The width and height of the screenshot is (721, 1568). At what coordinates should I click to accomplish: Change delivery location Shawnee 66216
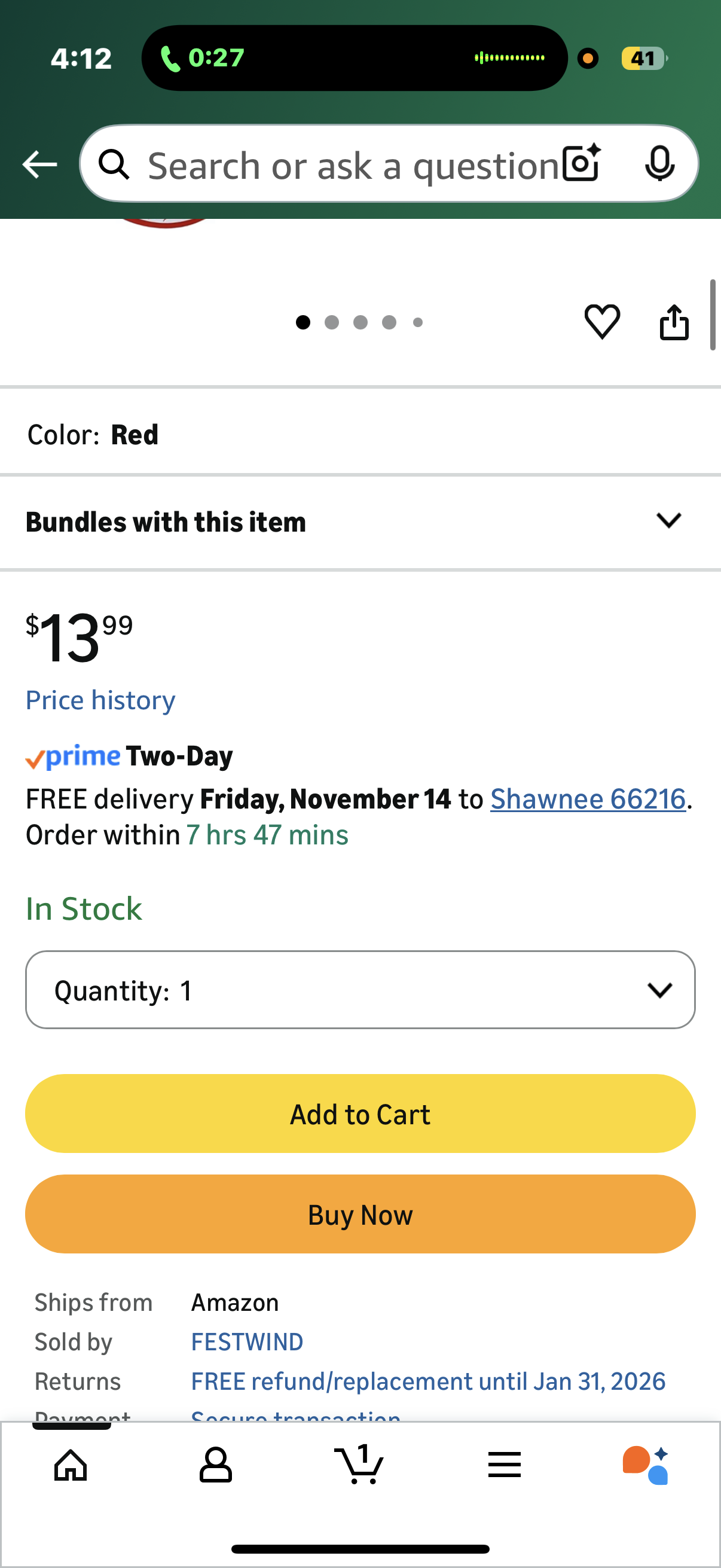point(587,798)
